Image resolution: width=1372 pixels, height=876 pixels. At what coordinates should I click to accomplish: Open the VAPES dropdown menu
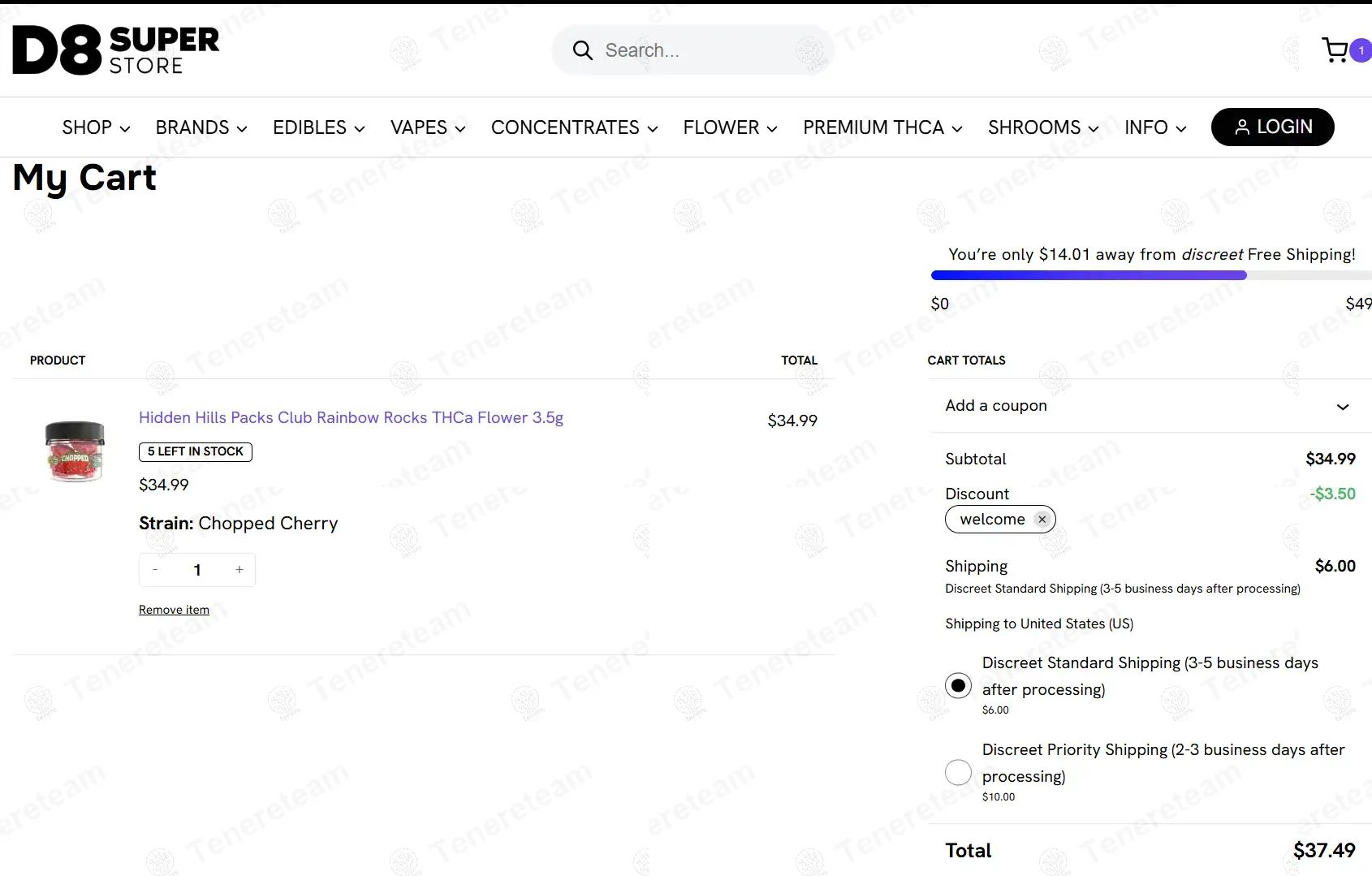click(x=428, y=127)
